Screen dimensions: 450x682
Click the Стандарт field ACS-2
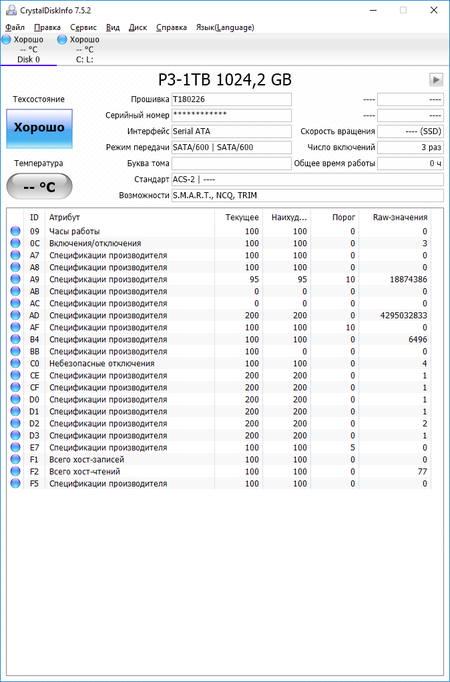(x=307, y=179)
